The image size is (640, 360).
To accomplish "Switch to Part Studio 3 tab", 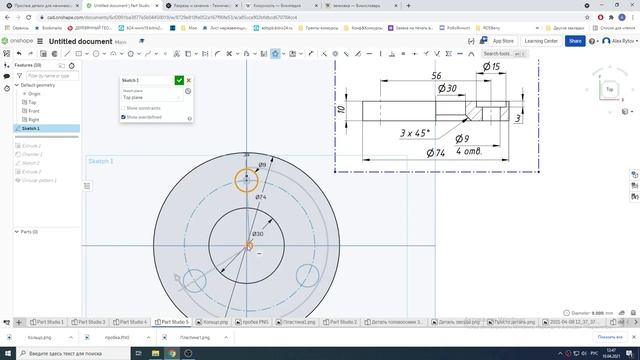I will [88, 322].
